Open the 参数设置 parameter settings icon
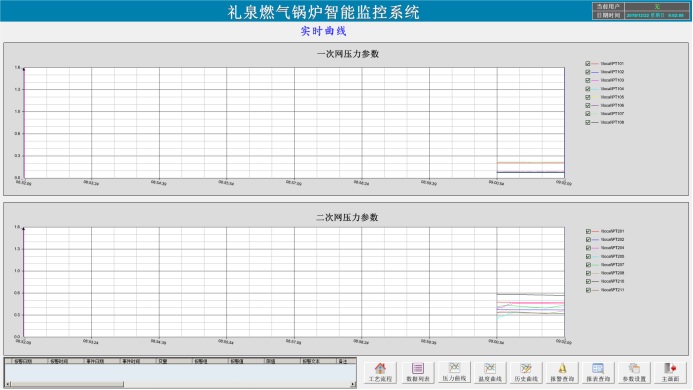The image size is (693, 390). click(634, 373)
